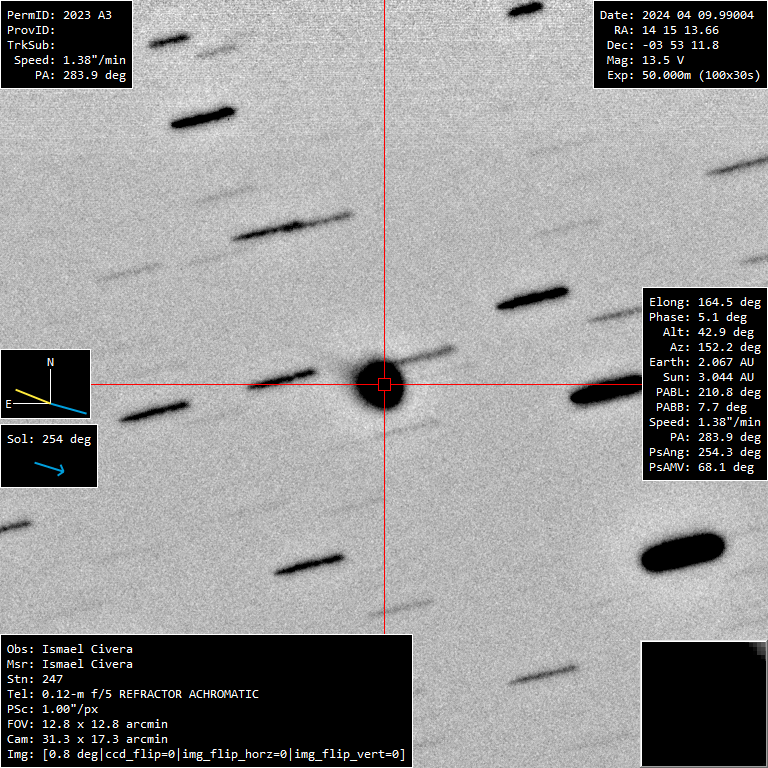
Task: Click the 'PSc: 1.00"/px' line
Action: coord(52,709)
